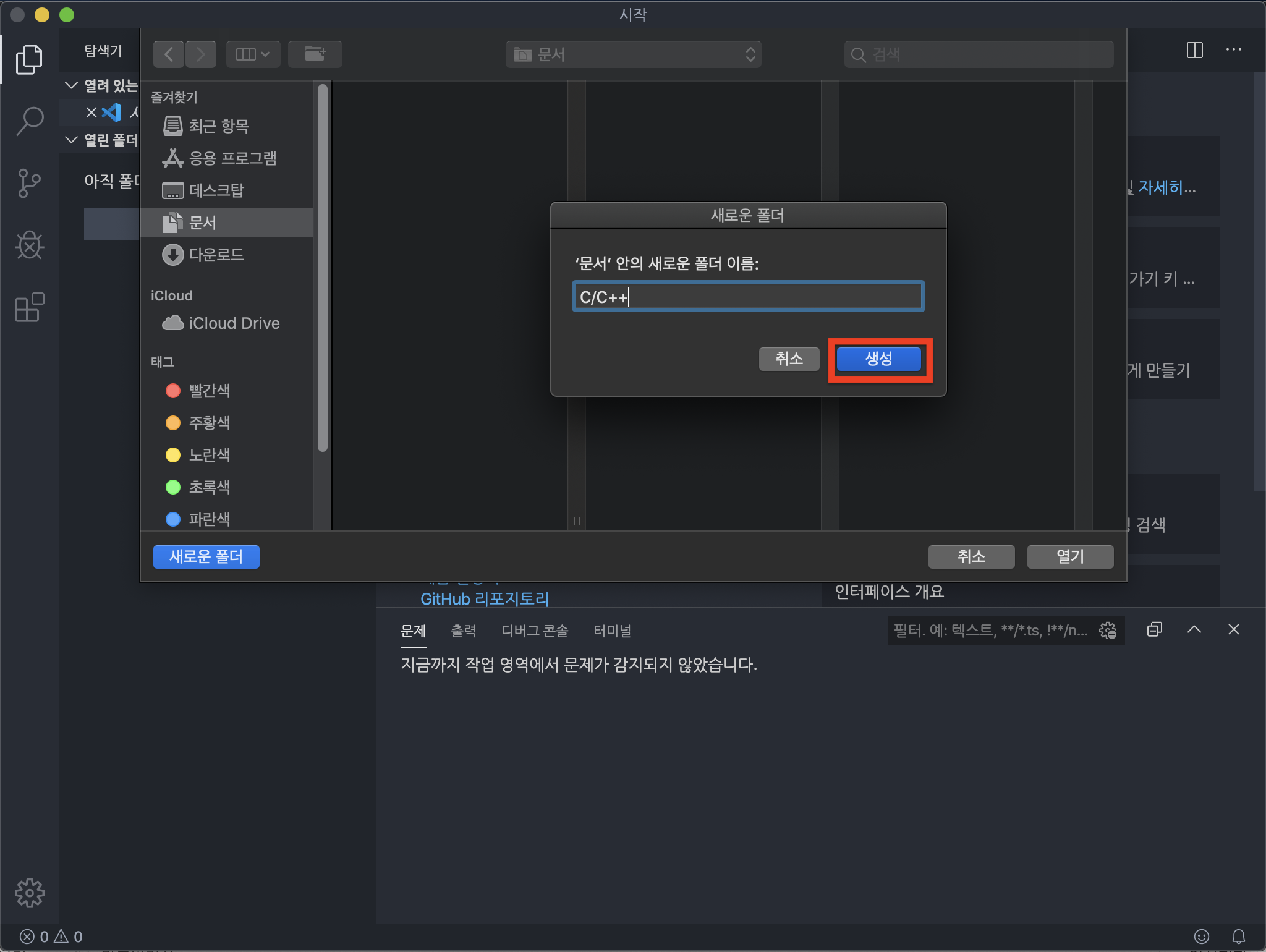1266x952 pixels.
Task: Open the Extensions view icon
Action: coord(29,307)
